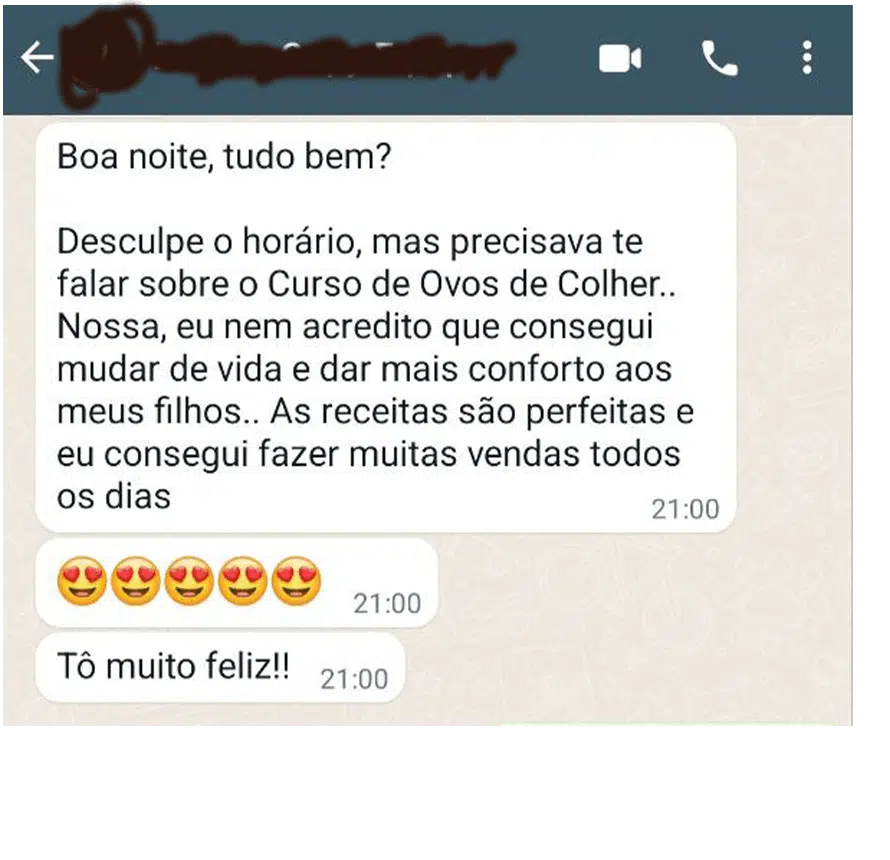
Task: Tap the "Curso de Ovos de Colher" text
Action: (x=464, y=284)
